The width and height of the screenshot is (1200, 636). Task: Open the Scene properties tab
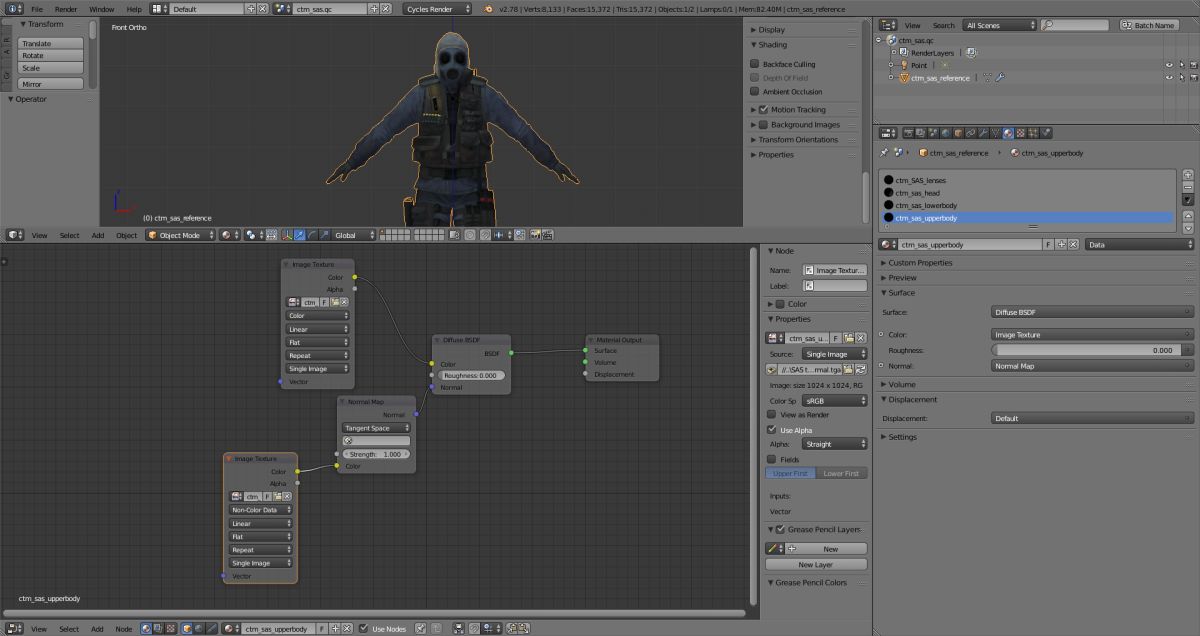933,132
